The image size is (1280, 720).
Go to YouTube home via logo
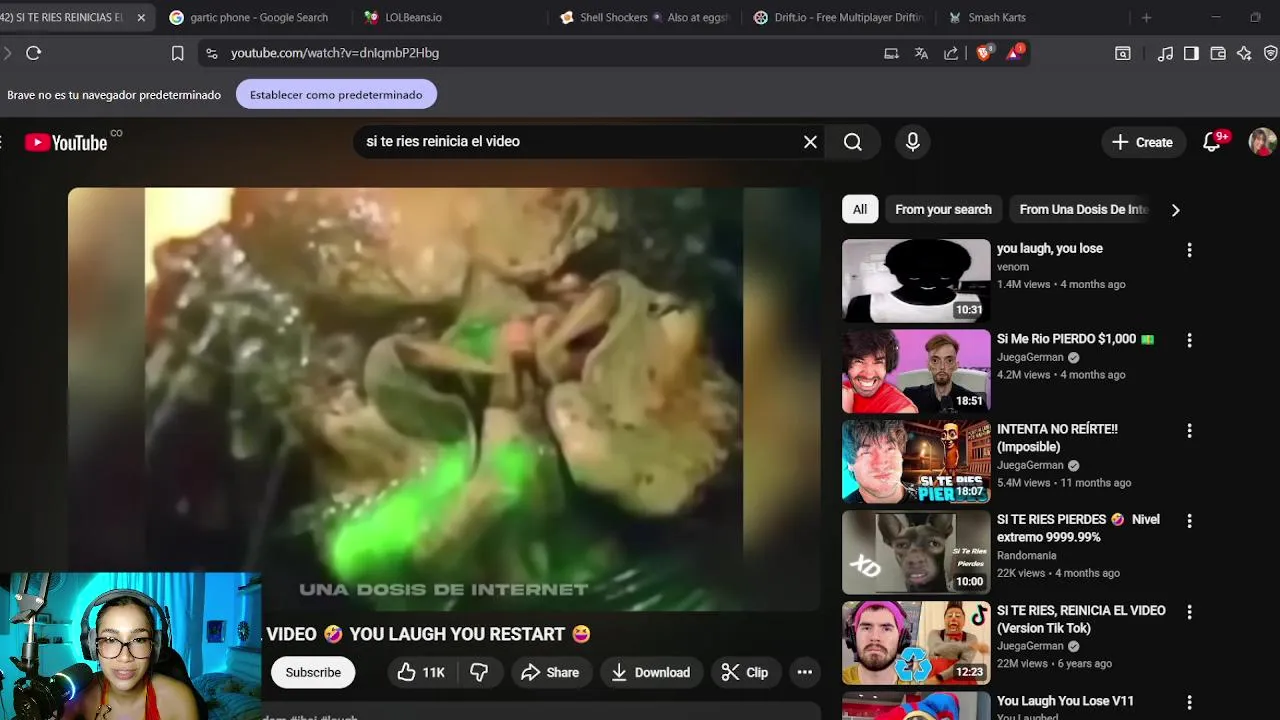[66, 142]
